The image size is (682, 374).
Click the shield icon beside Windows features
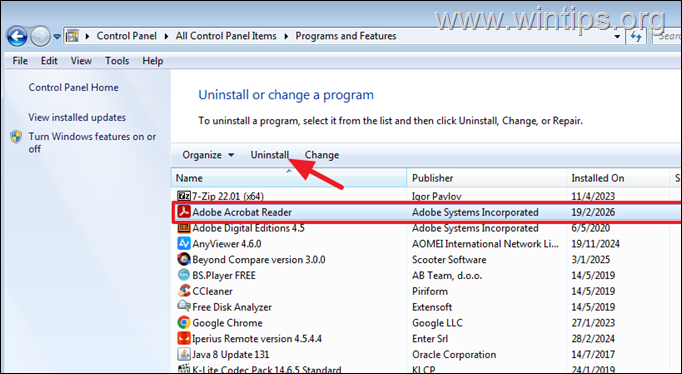(x=16, y=137)
